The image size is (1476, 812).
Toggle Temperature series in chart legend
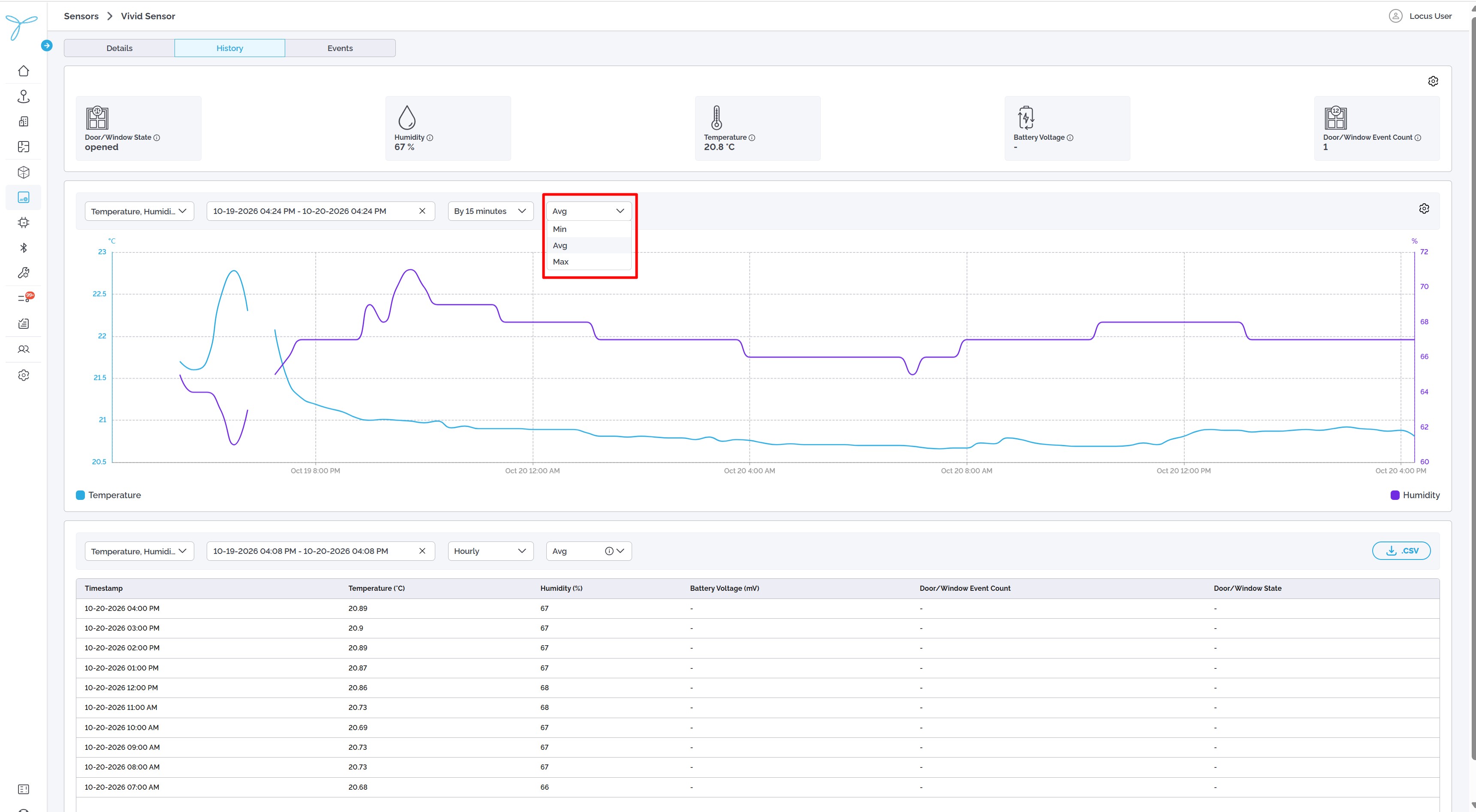pyautogui.click(x=109, y=495)
